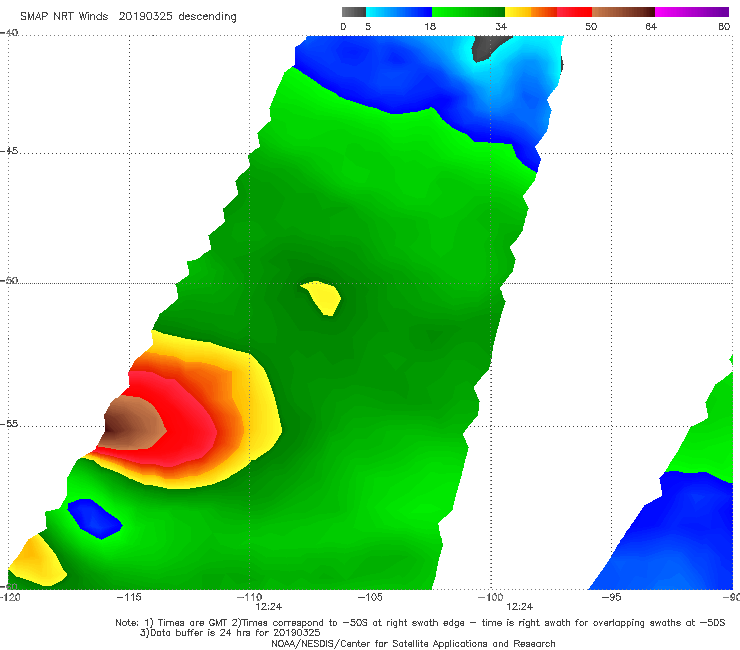Click the "18" color bar label
Viewport: 740px width, 650px height.
(430, 26)
